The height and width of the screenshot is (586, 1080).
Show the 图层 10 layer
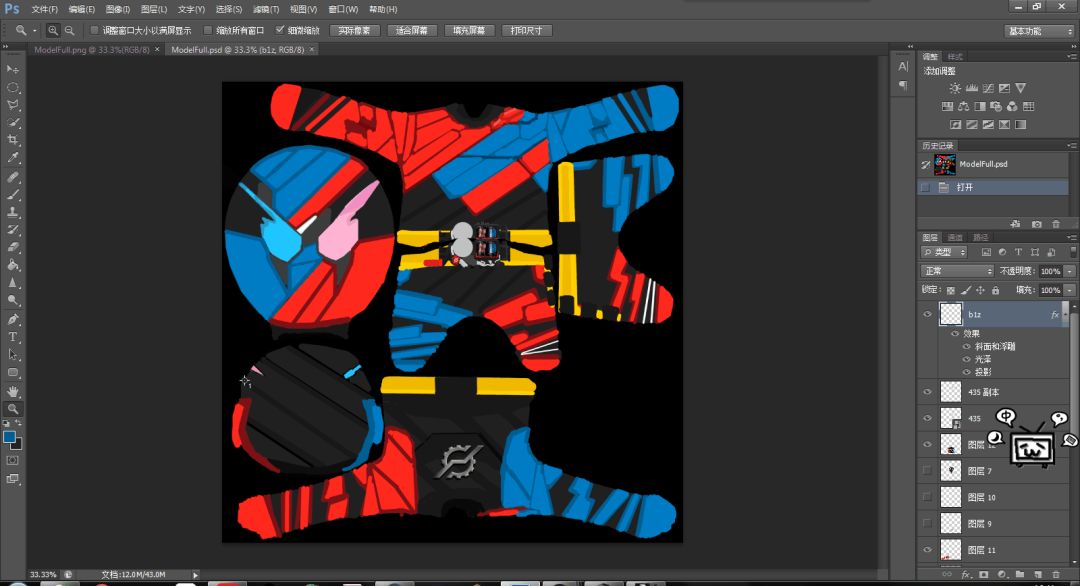(x=927, y=497)
